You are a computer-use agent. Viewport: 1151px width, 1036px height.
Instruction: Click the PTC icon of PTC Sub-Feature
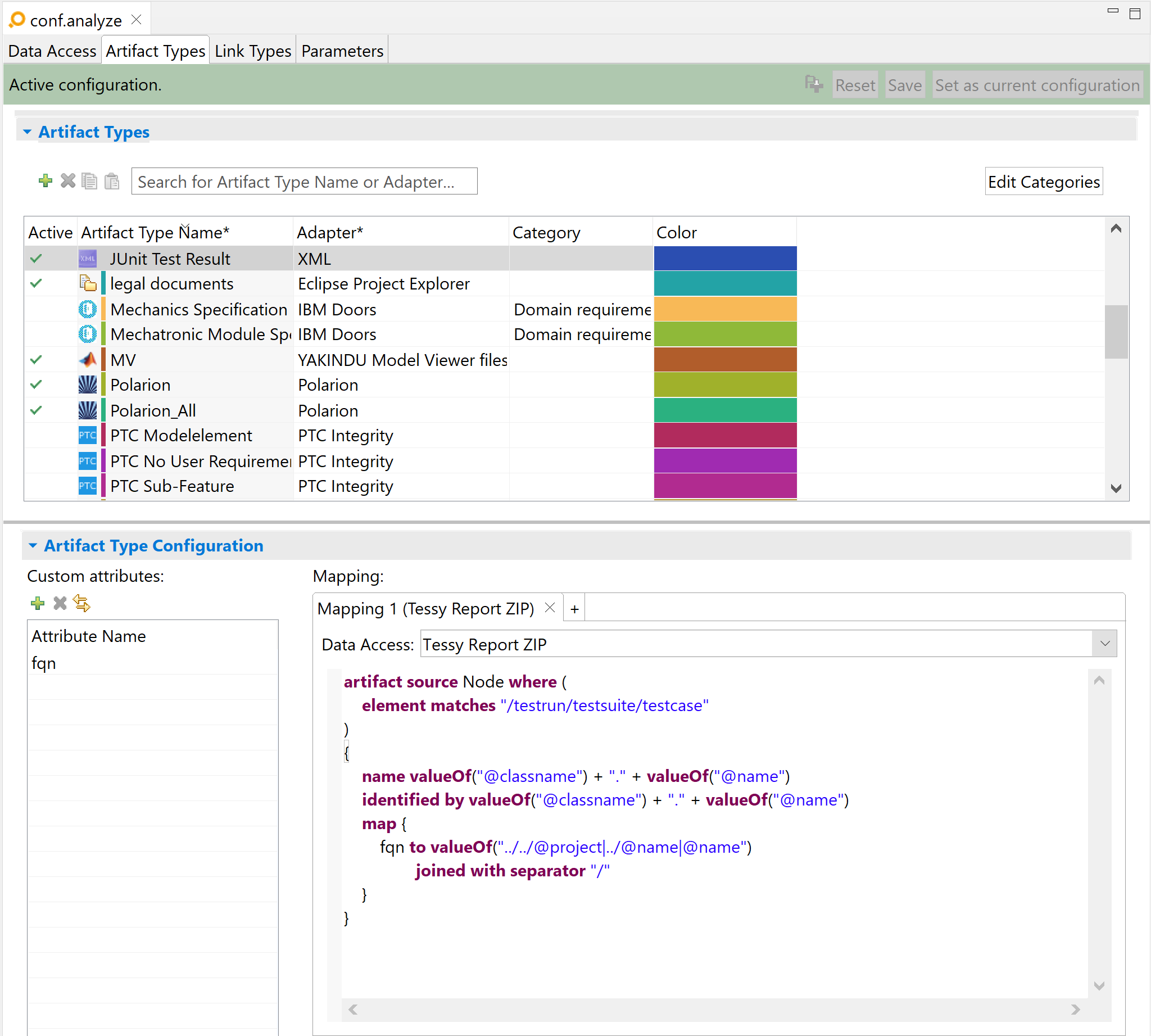[x=88, y=486]
